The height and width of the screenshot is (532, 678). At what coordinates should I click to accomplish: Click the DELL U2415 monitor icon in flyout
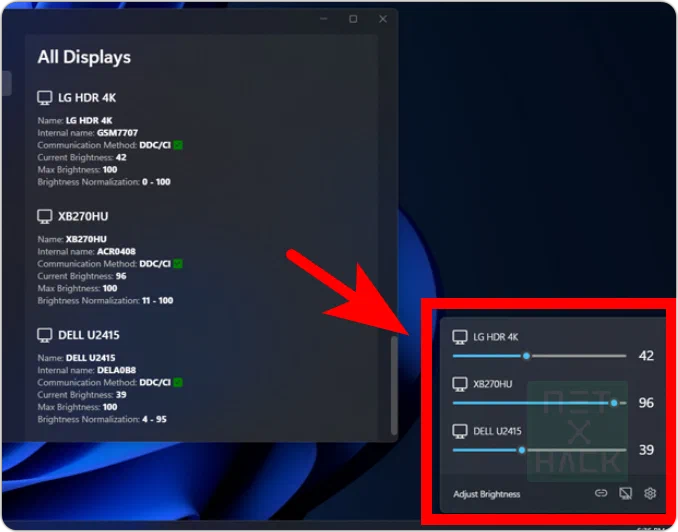460,431
